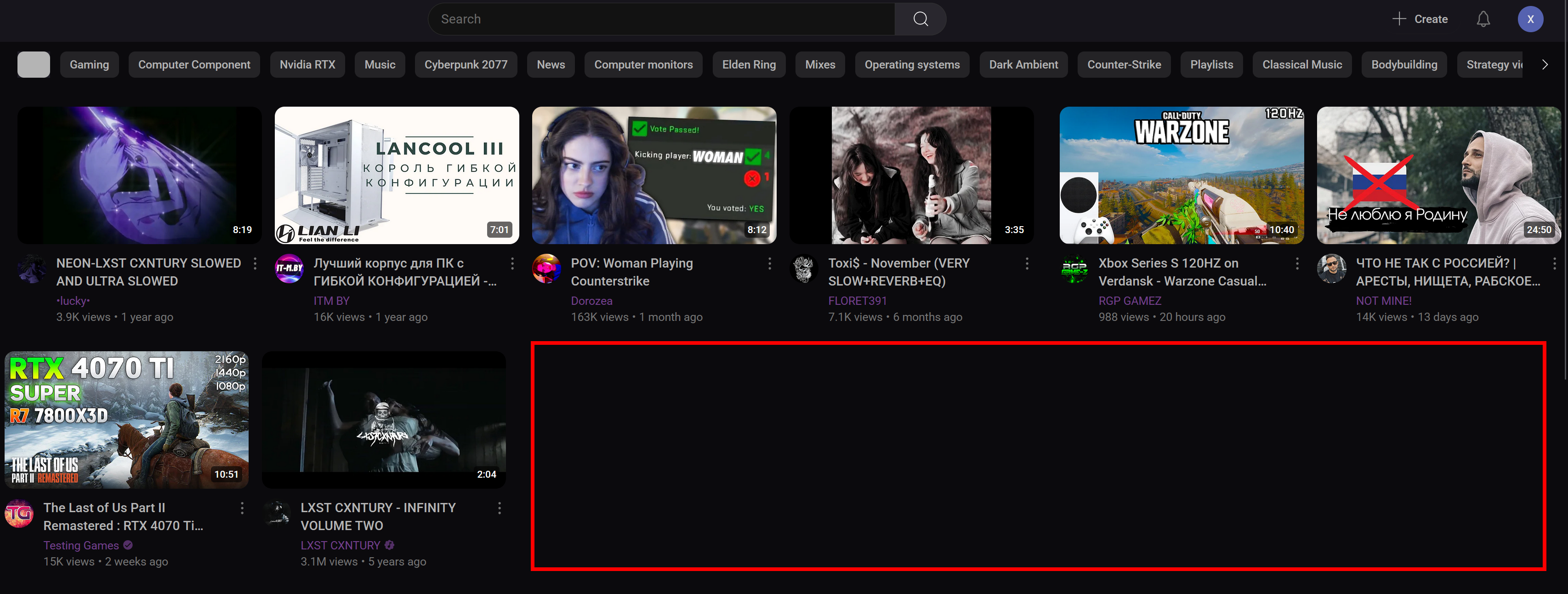Click the RGP GAMEZ channel avatar
Viewport: 1568px width, 594px height.
[x=1074, y=268]
